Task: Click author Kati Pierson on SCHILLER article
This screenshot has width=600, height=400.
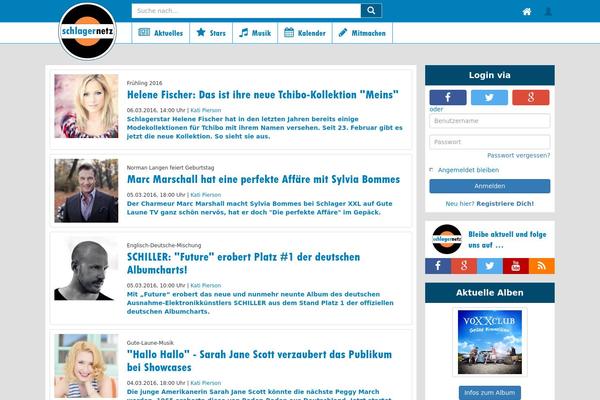Action: click(205, 286)
